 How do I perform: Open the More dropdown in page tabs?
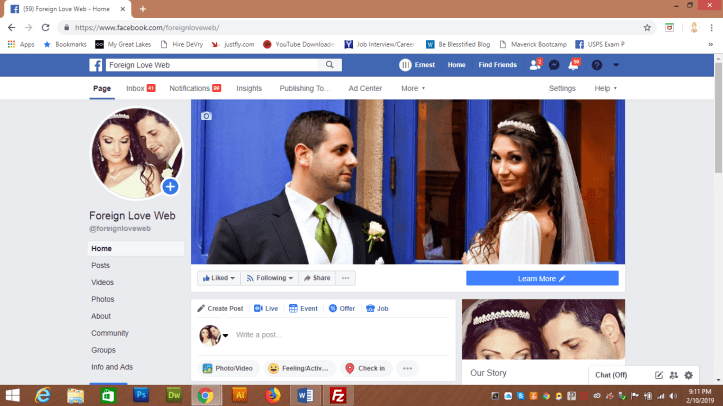click(413, 88)
